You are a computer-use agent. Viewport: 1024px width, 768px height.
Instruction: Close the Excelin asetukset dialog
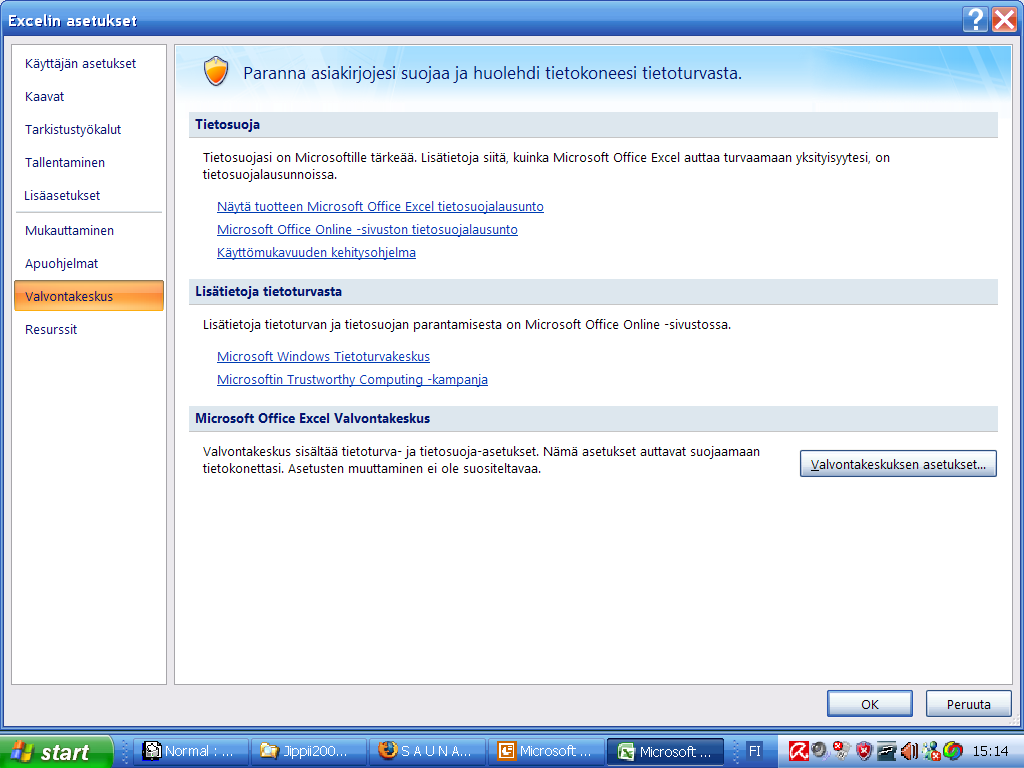tap(1004, 19)
